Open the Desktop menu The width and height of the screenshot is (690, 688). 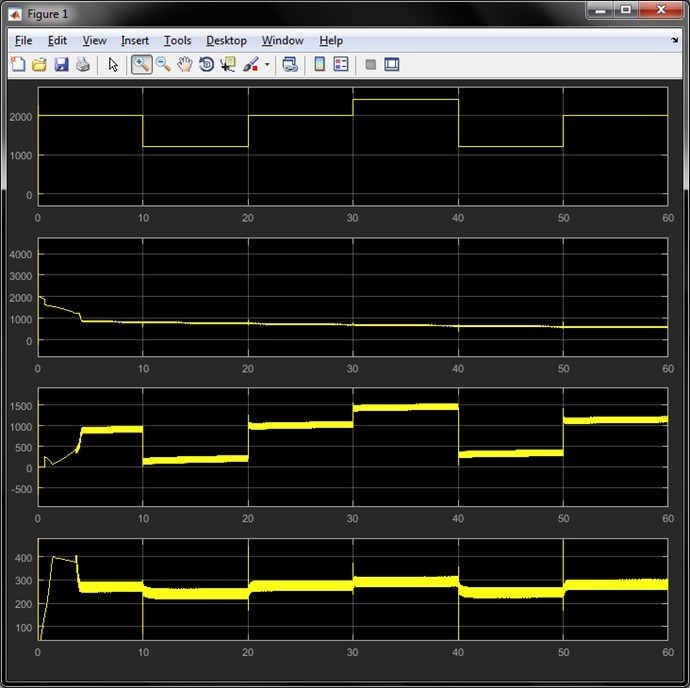(x=226, y=40)
